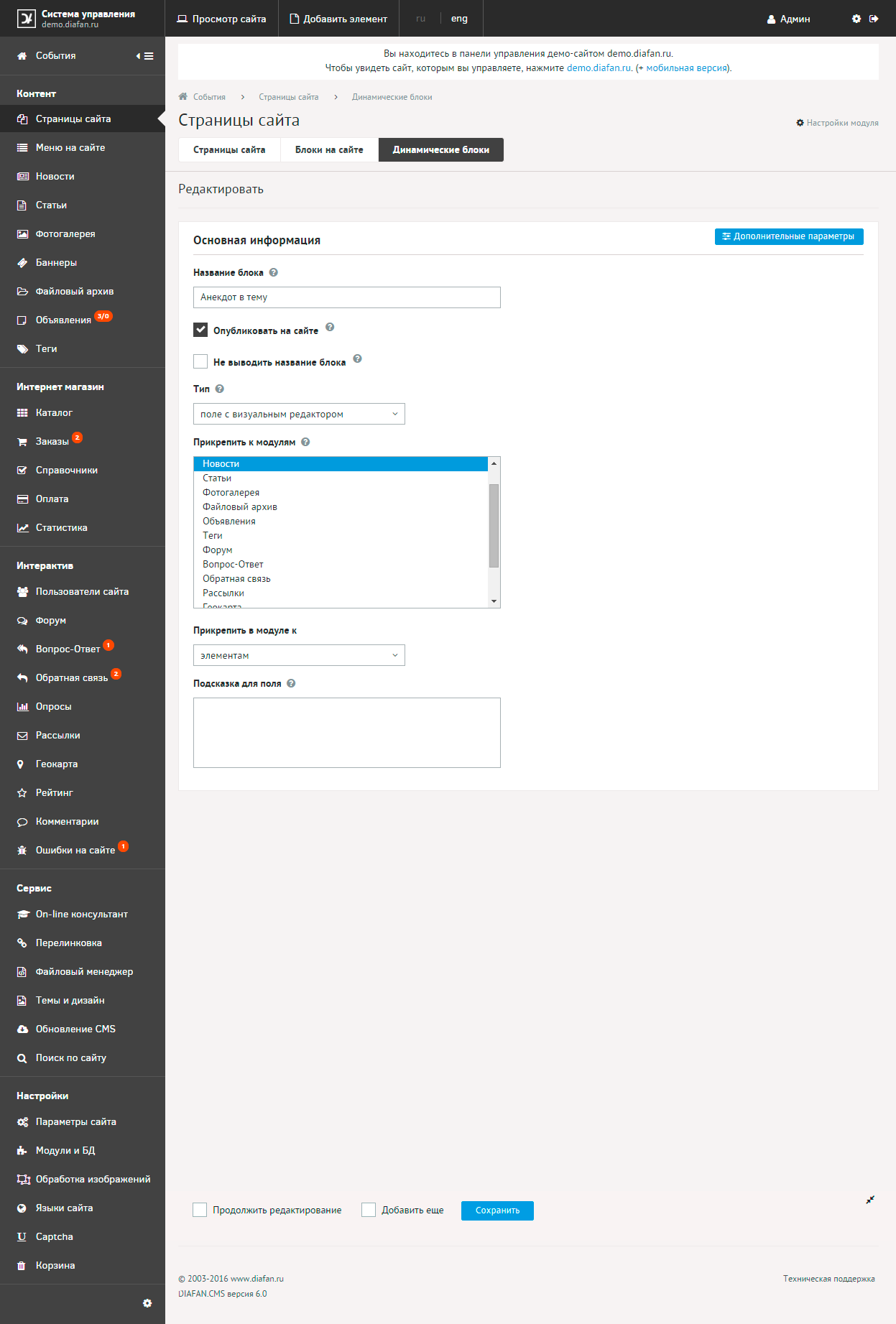
Task: Click help icon next to Подсказка для поля
Action: pos(291,683)
